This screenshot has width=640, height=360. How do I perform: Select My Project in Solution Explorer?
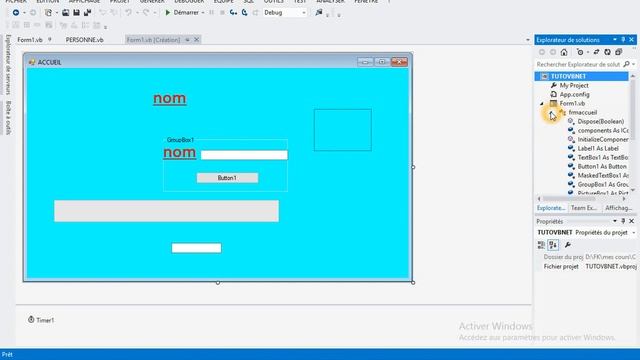(x=574, y=85)
